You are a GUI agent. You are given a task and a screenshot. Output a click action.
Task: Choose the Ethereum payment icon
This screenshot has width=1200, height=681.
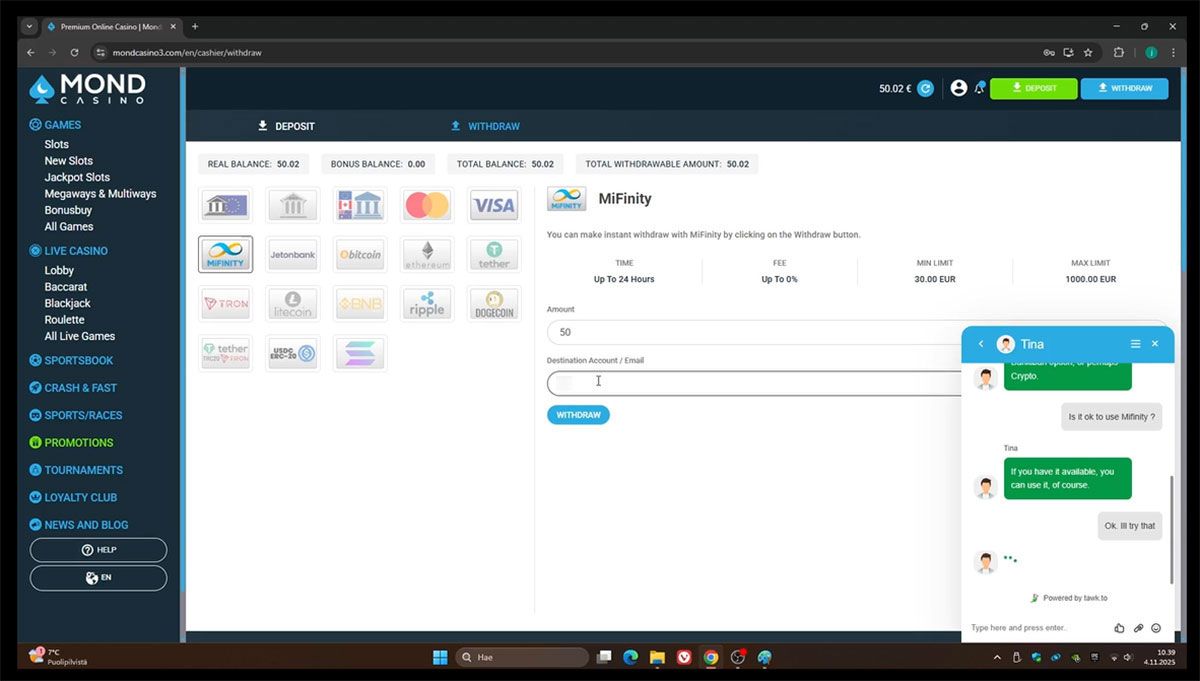pos(427,255)
